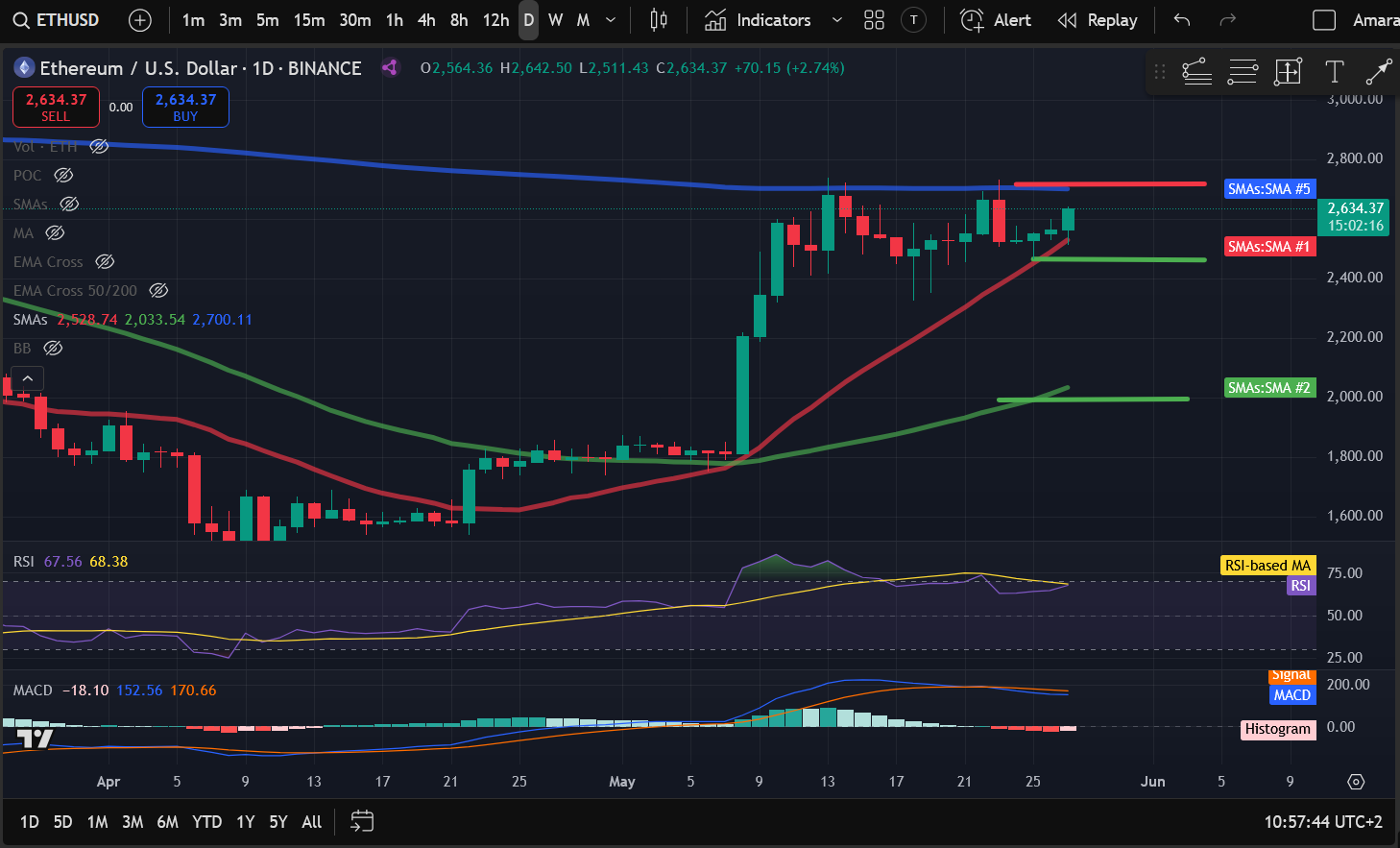Image resolution: width=1400 pixels, height=848 pixels.
Task: Select the D daily timeframe
Action: [x=528, y=20]
